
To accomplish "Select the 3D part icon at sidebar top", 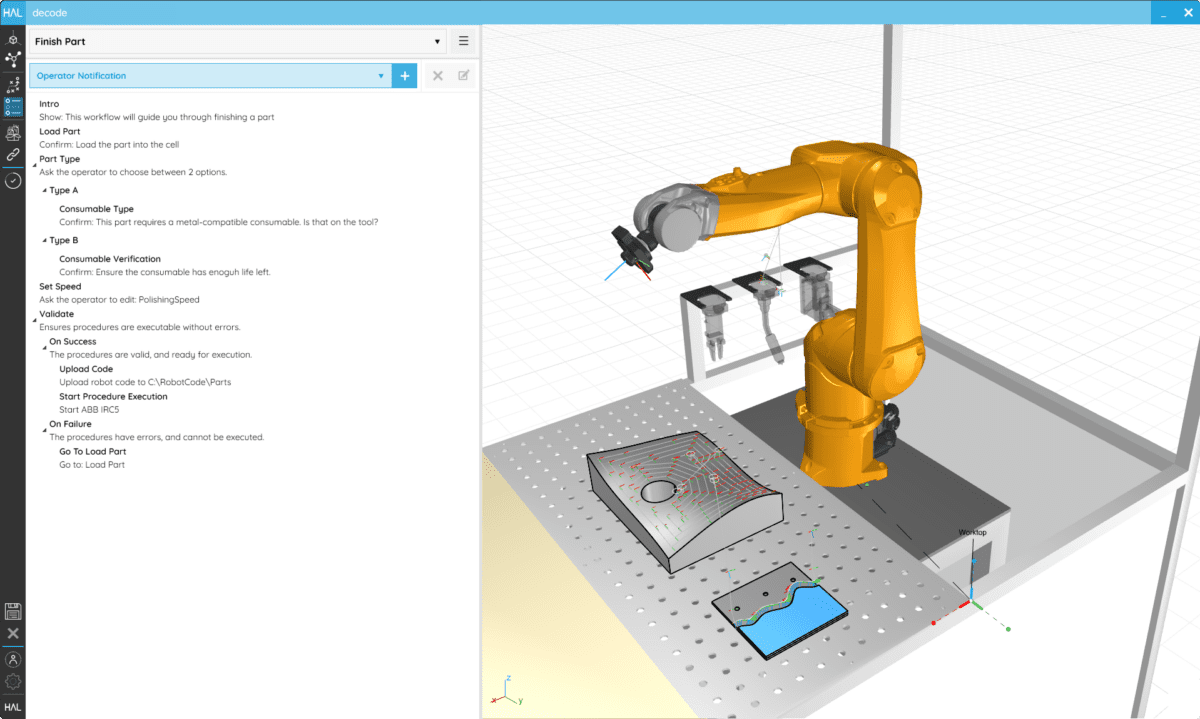I will (13, 40).
